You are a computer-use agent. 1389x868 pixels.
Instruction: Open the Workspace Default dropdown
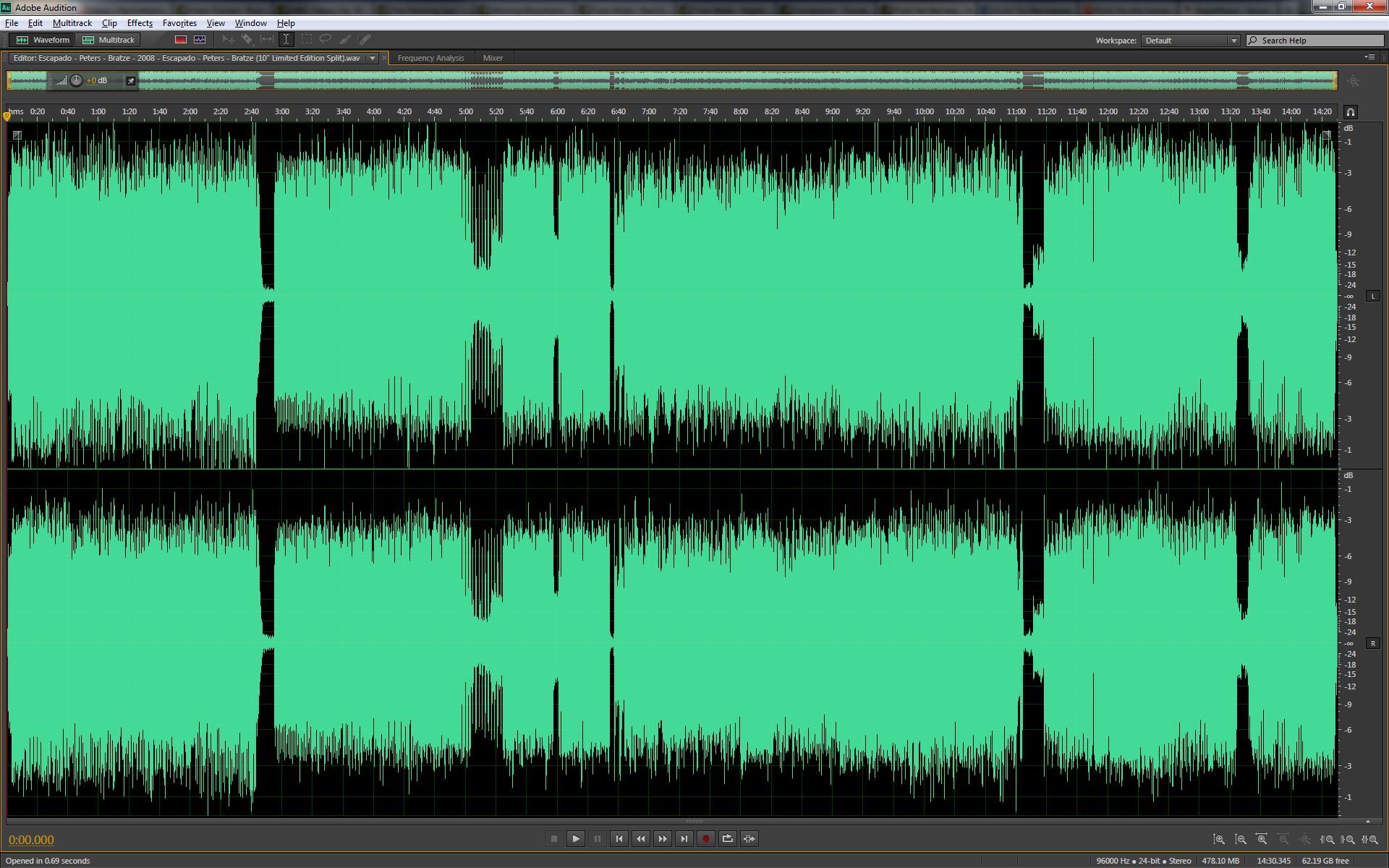[1190, 41]
